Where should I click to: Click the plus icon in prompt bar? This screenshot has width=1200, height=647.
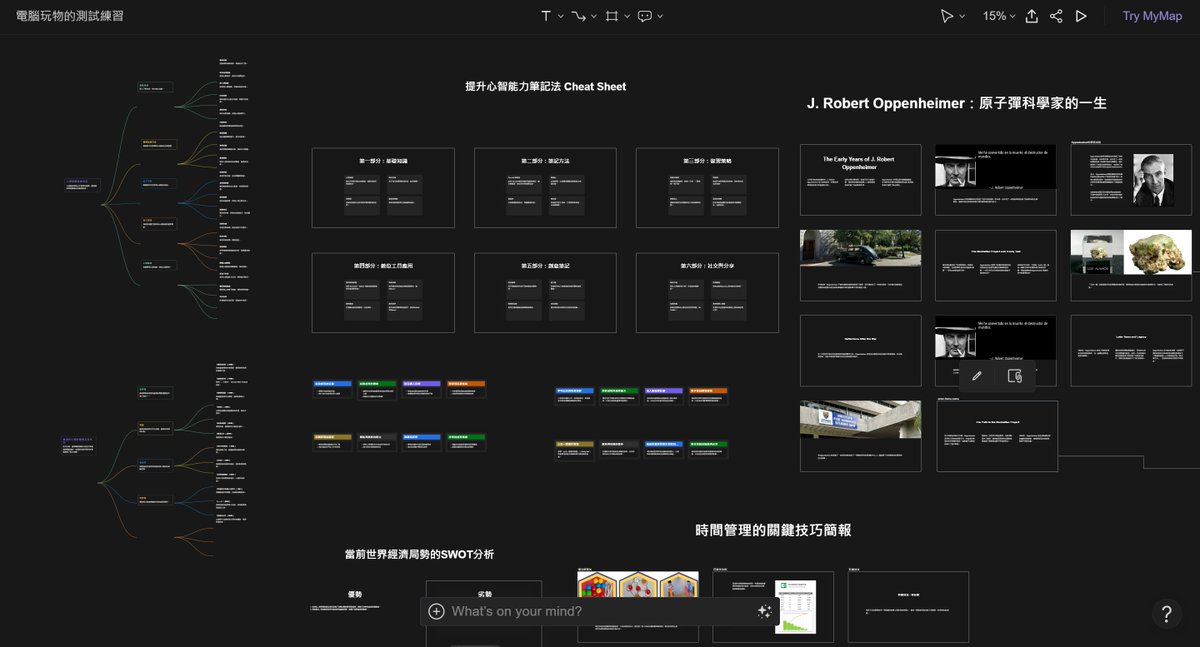click(436, 611)
